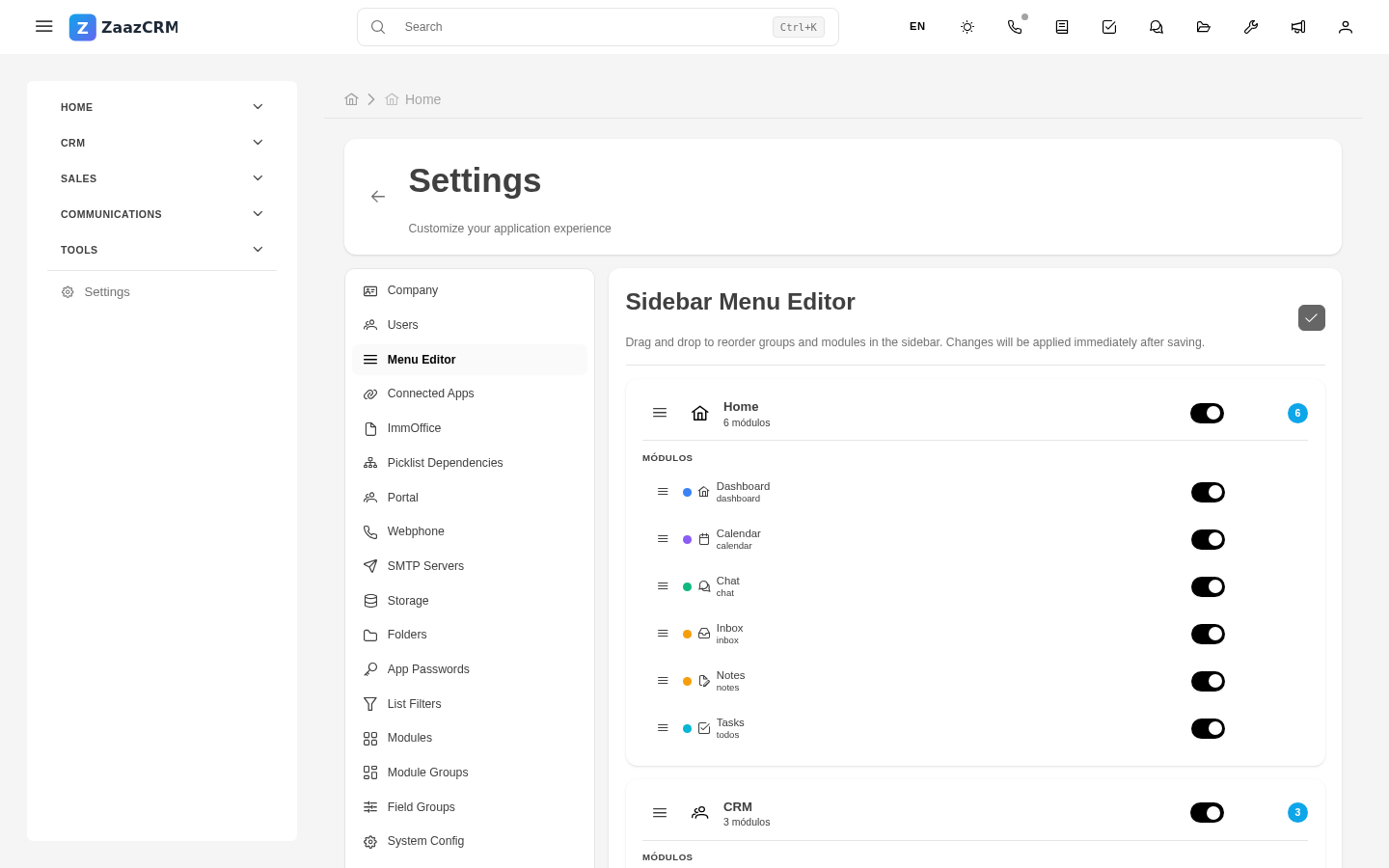
Task: Open System Config settings
Action: pyautogui.click(x=470, y=841)
